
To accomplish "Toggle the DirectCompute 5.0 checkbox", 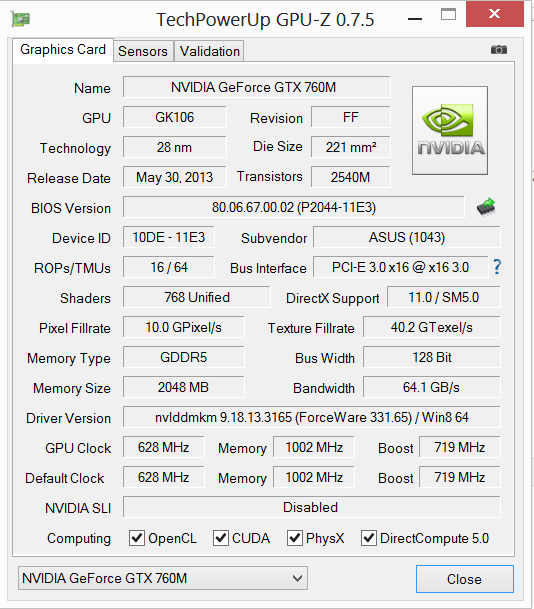I will coord(369,538).
